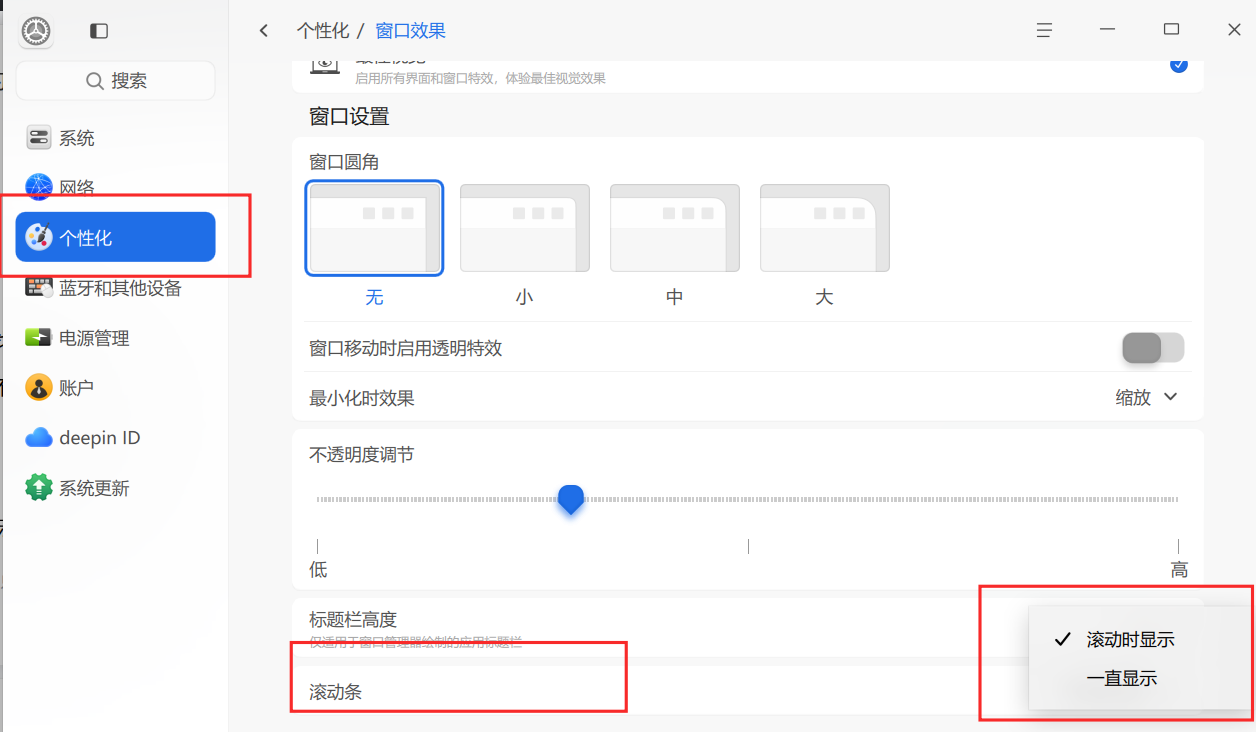
Task: Open the title bar hamburger menu
Action: [1044, 30]
